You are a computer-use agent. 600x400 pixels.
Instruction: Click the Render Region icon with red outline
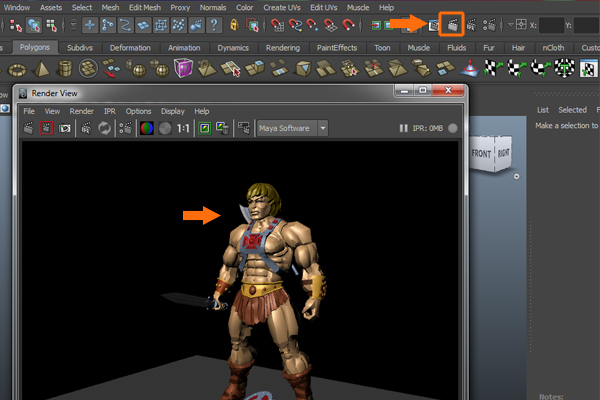[x=46, y=129]
